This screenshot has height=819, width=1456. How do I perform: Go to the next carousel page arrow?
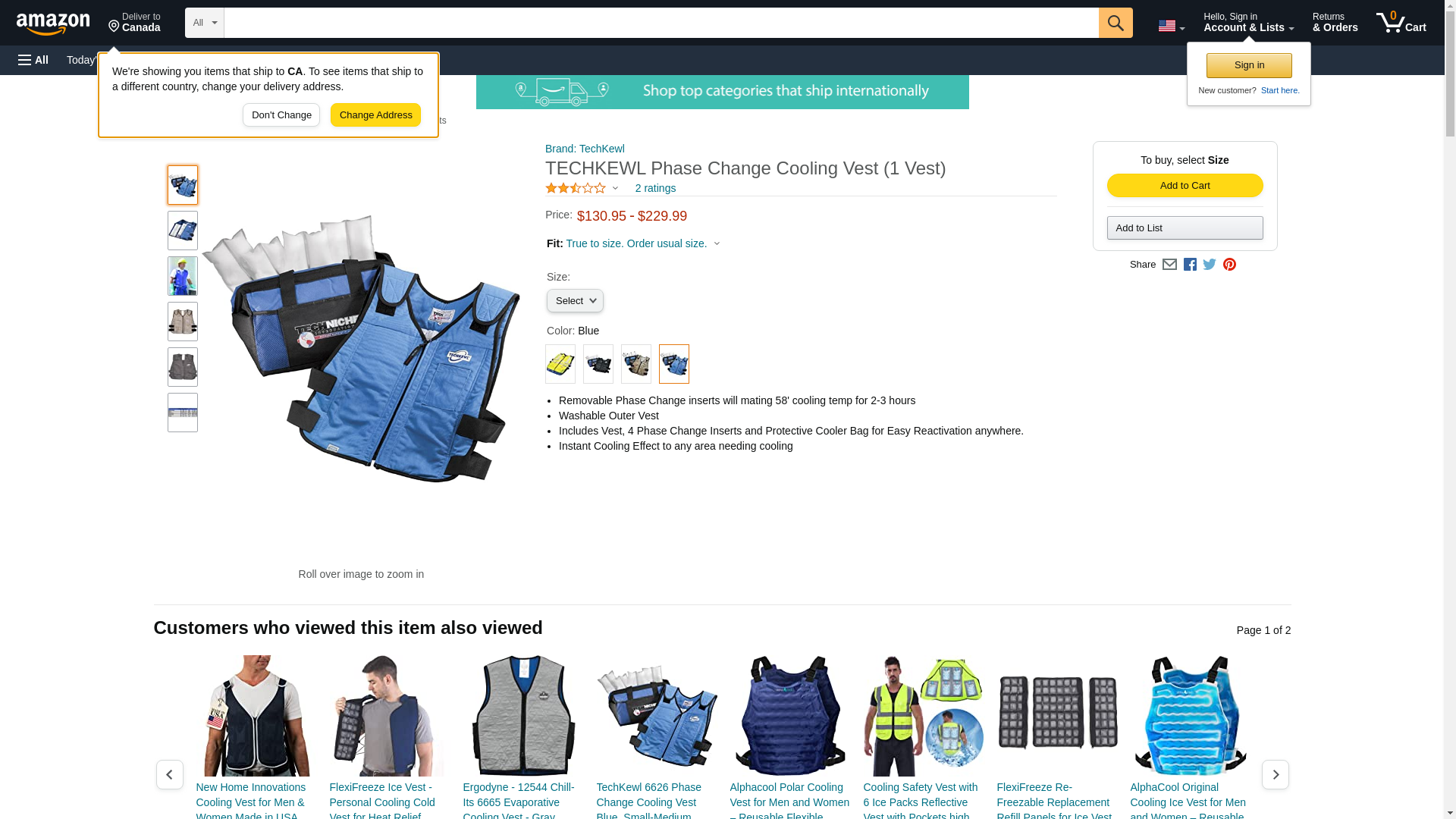pyautogui.click(x=1275, y=774)
